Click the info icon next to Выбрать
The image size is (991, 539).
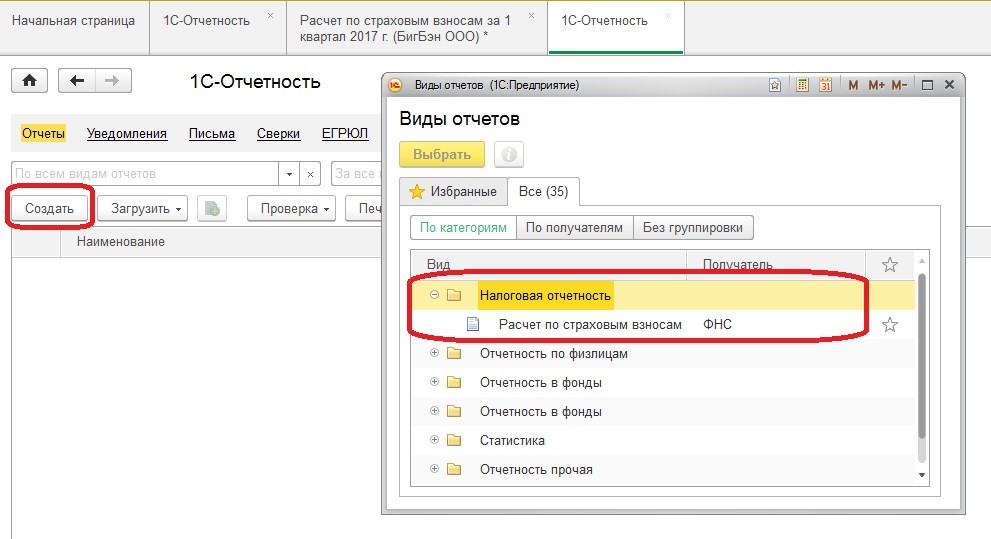[509, 154]
